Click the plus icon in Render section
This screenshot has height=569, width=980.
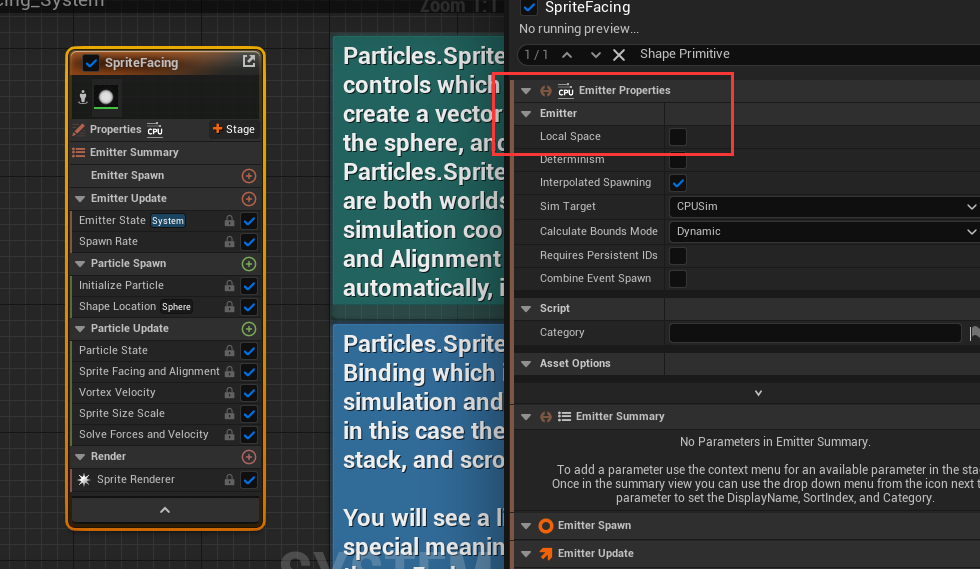pos(249,456)
